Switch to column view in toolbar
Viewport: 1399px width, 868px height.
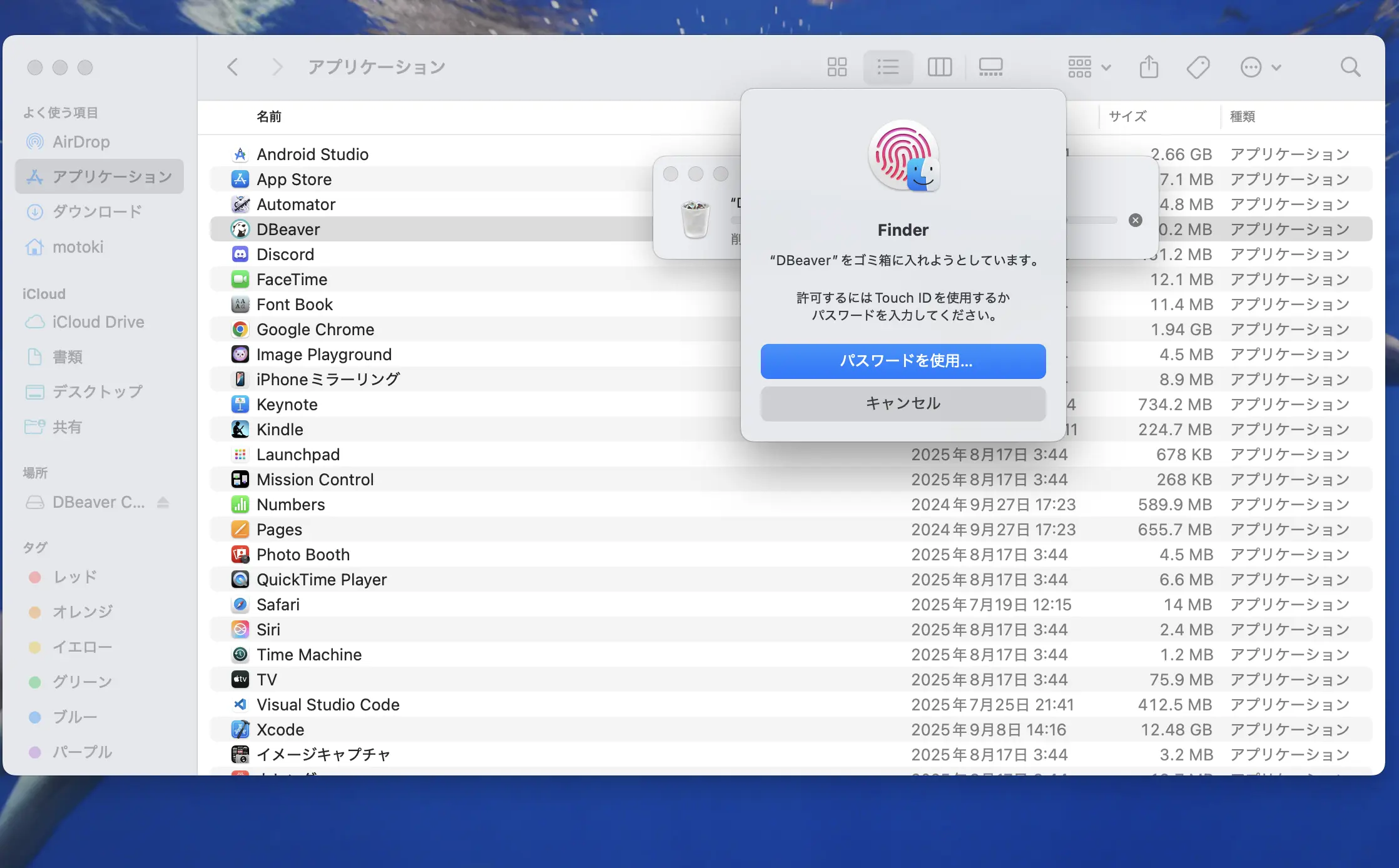[x=939, y=67]
